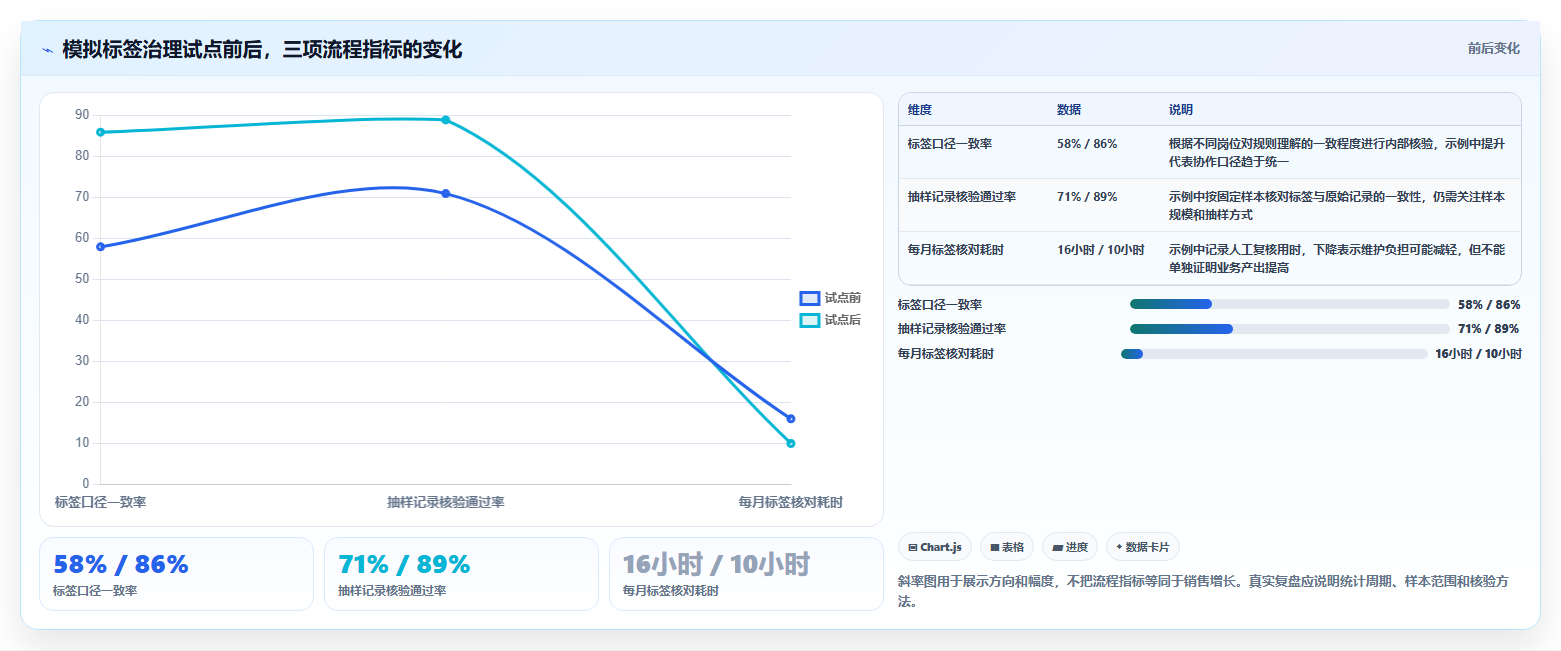Click the bar icon in the 进度 chip
The height and width of the screenshot is (651, 1561).
tap(1057, 547)
